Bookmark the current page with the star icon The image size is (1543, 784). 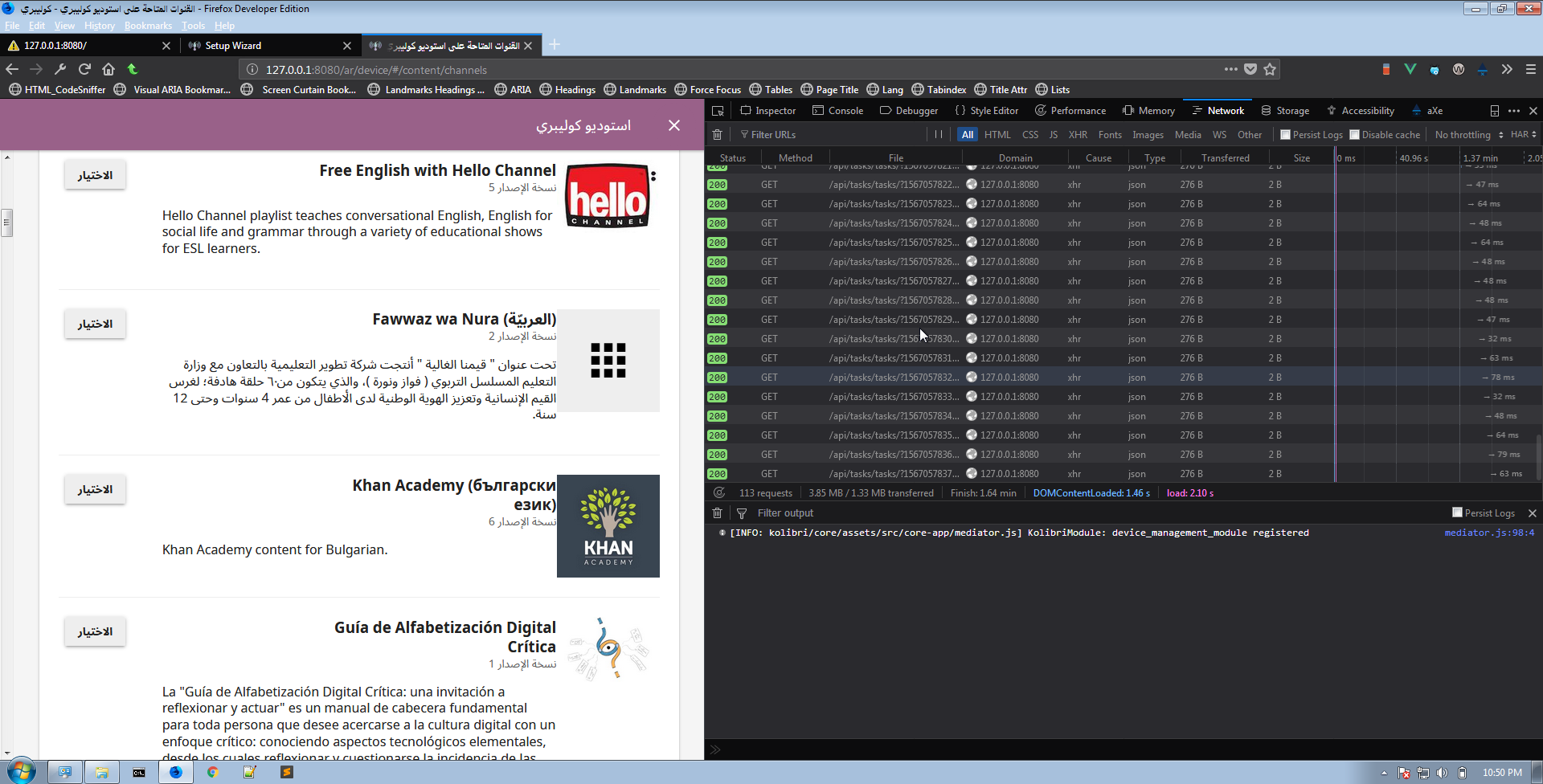(x=1269, y=70)
